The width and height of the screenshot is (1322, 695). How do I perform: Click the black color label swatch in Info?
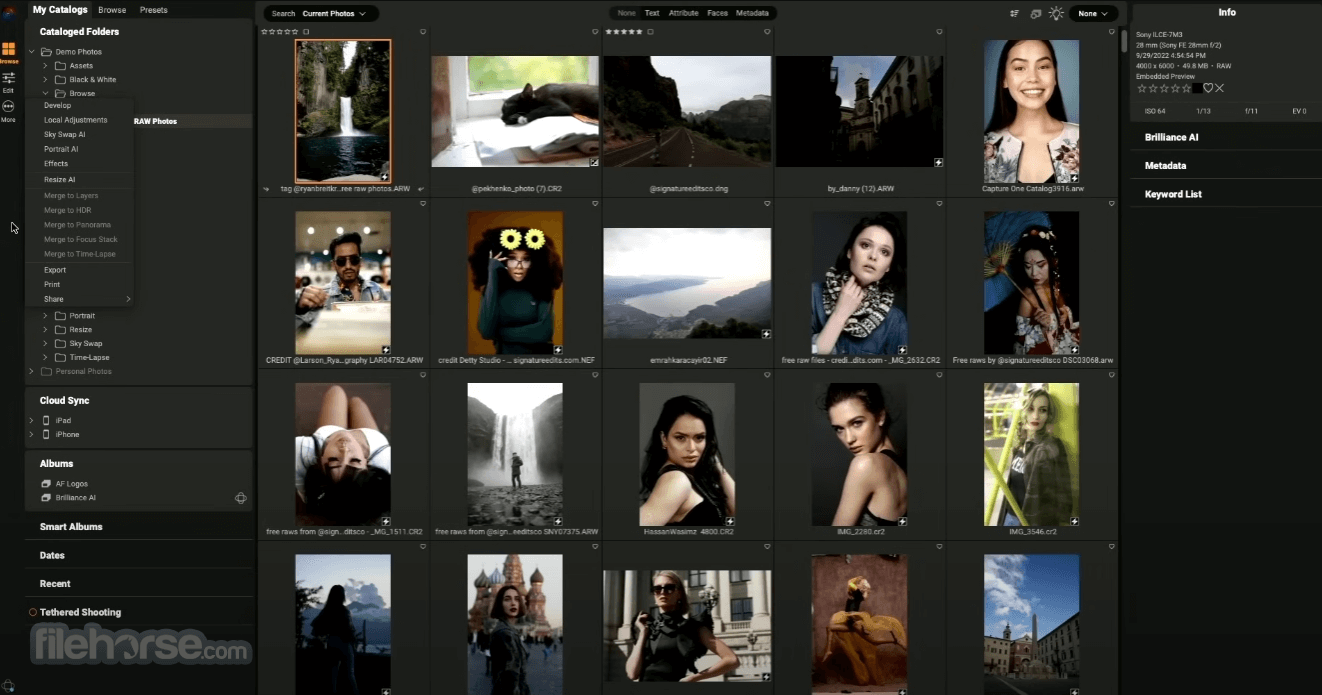click(1197, 88)
